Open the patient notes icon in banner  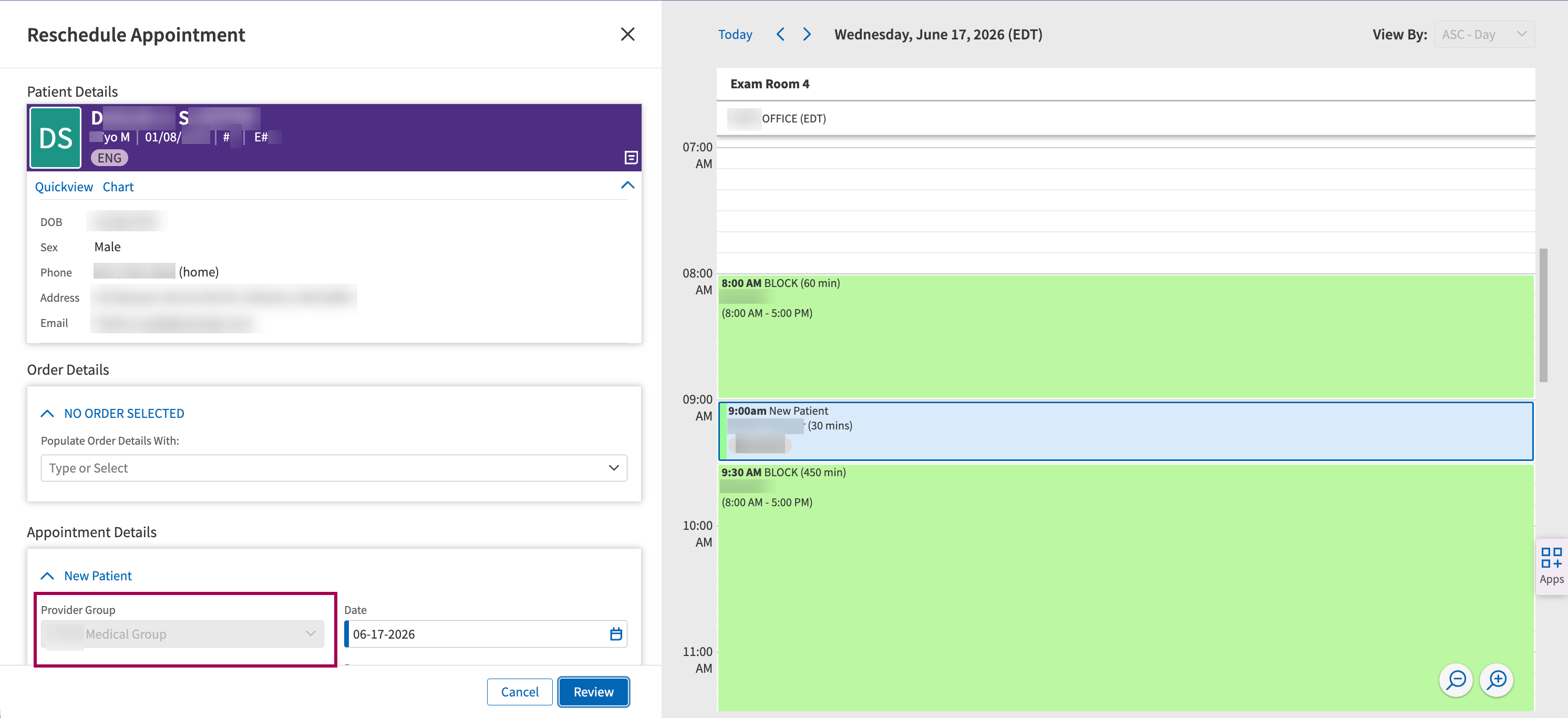point(631,158)
